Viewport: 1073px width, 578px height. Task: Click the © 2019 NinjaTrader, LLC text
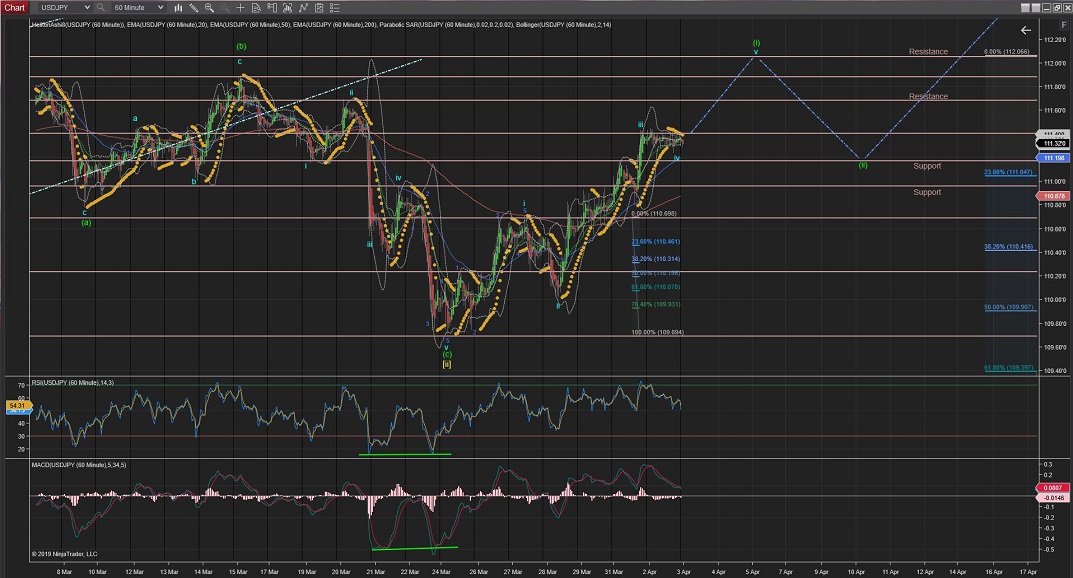pyautogui.click(x=64, y=554)
